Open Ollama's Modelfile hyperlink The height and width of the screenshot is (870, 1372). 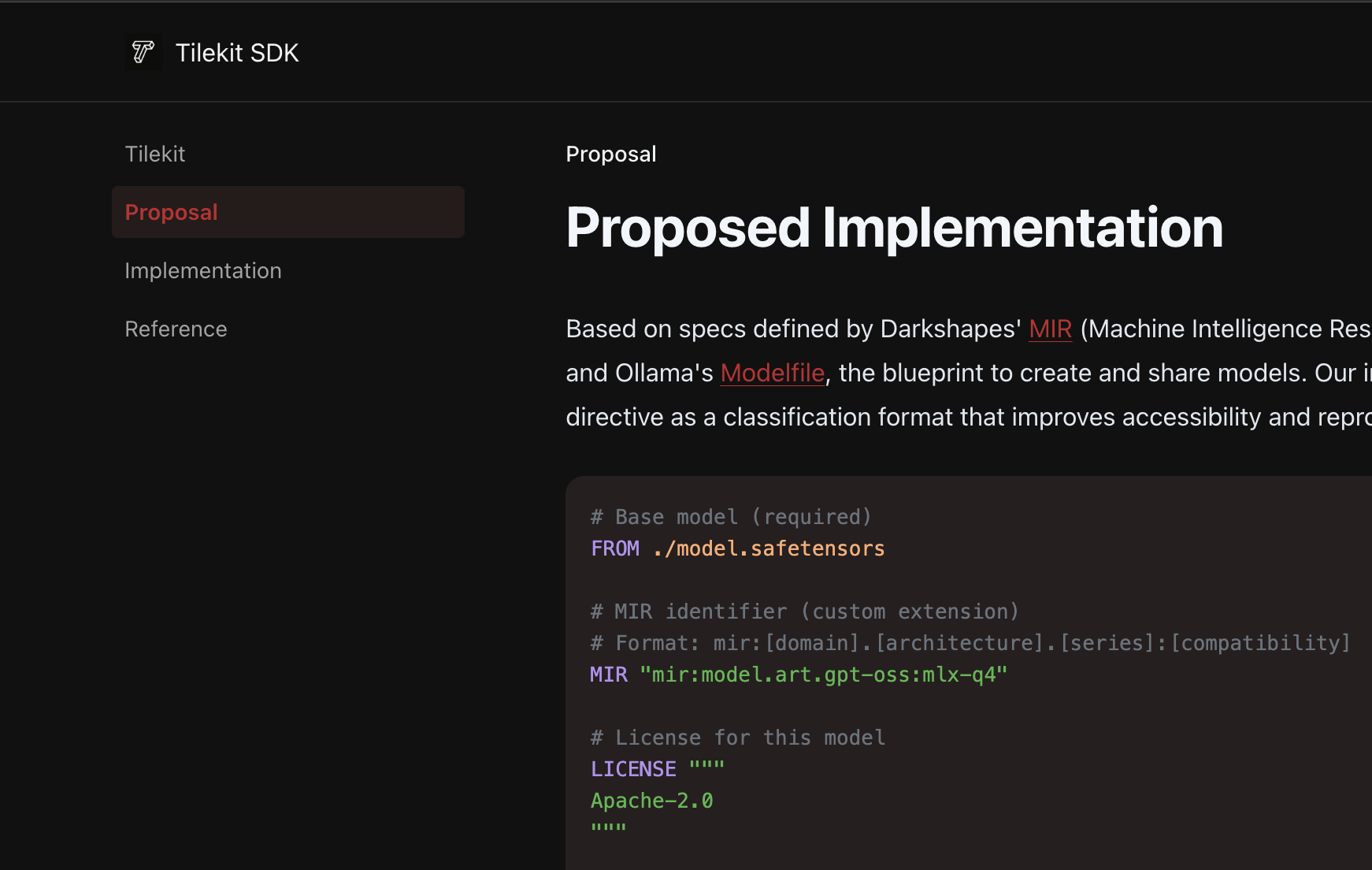tap(772, 373)
